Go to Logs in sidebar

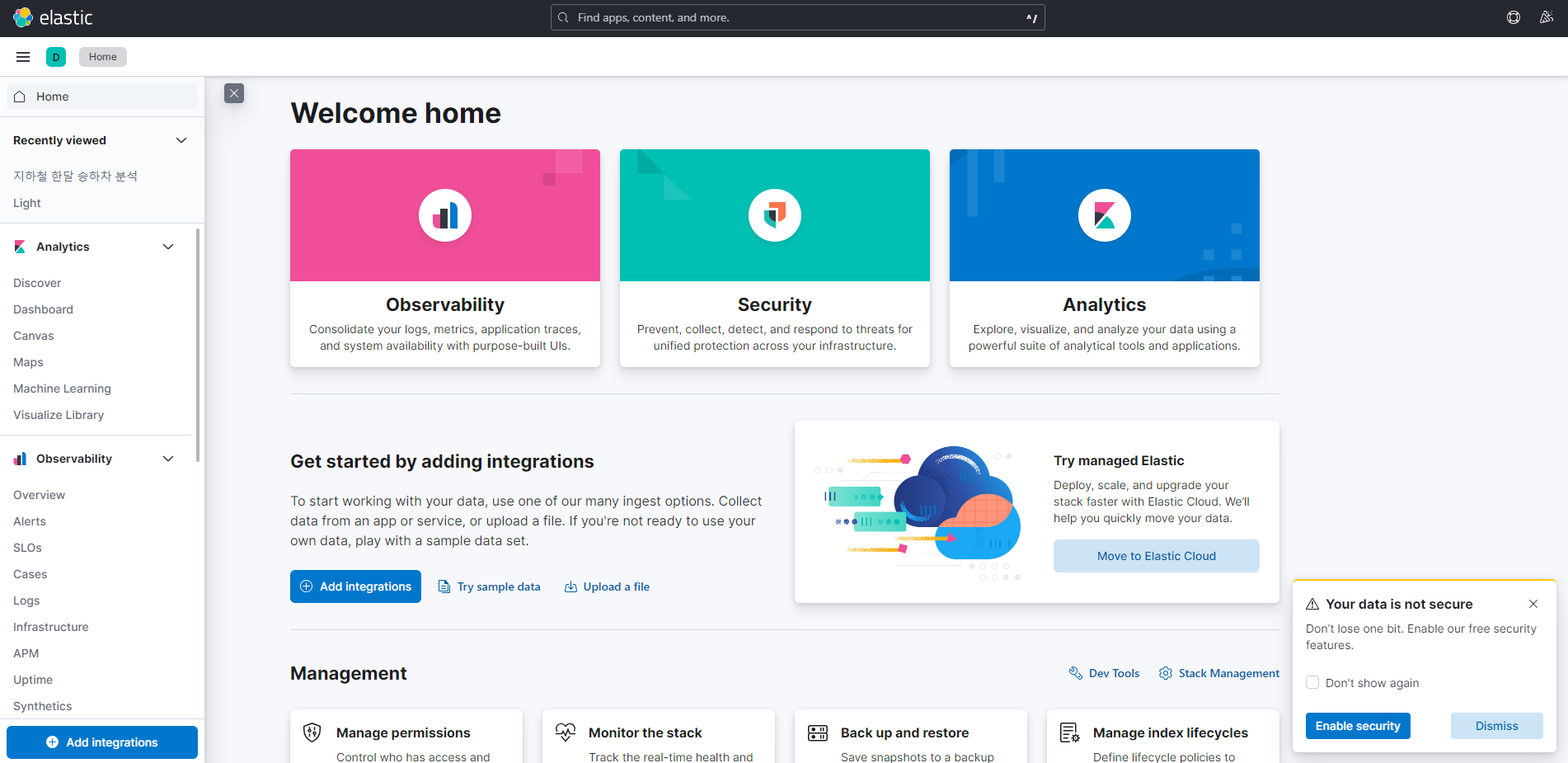pos(26,601)
